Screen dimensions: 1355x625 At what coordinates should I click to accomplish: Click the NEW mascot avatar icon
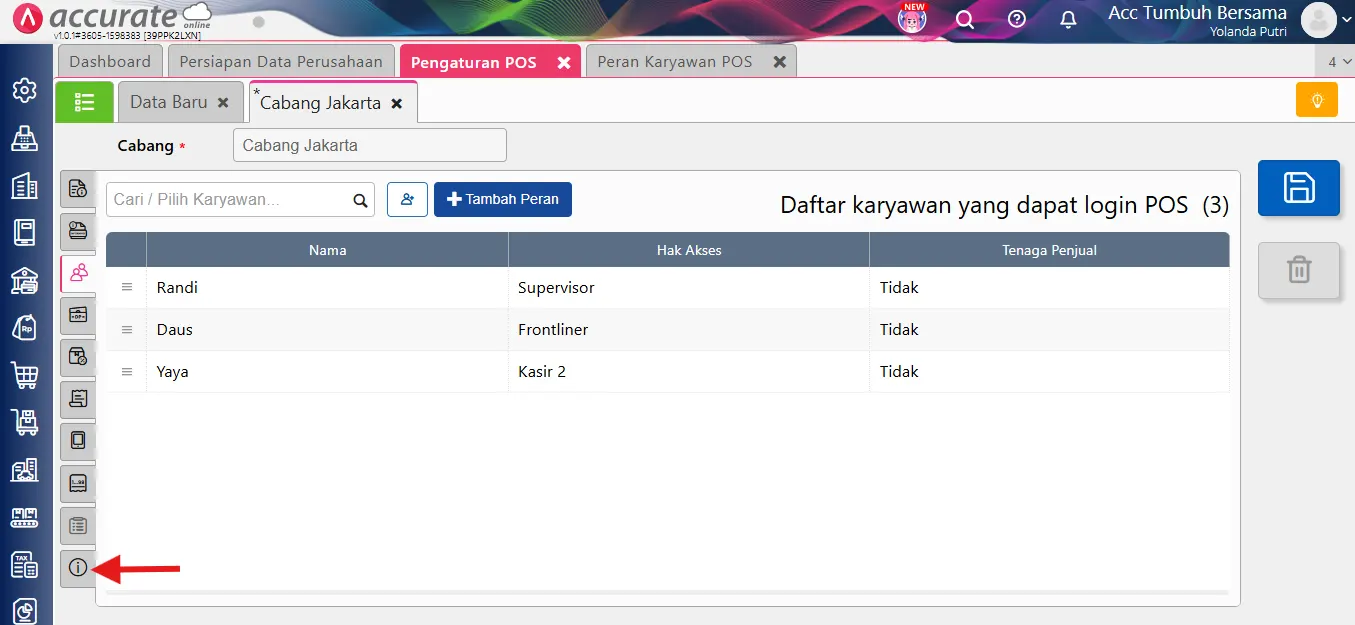click(912, 18)
